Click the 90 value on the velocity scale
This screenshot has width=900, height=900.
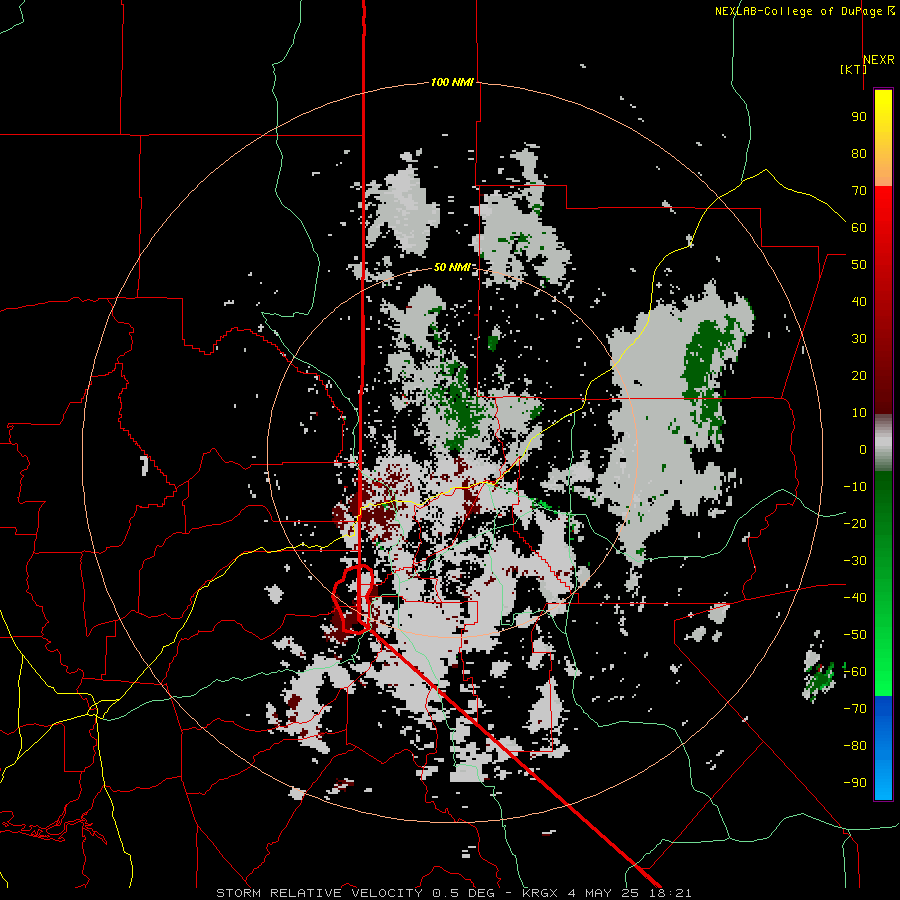pyautogui.click(x=859, y=117)
